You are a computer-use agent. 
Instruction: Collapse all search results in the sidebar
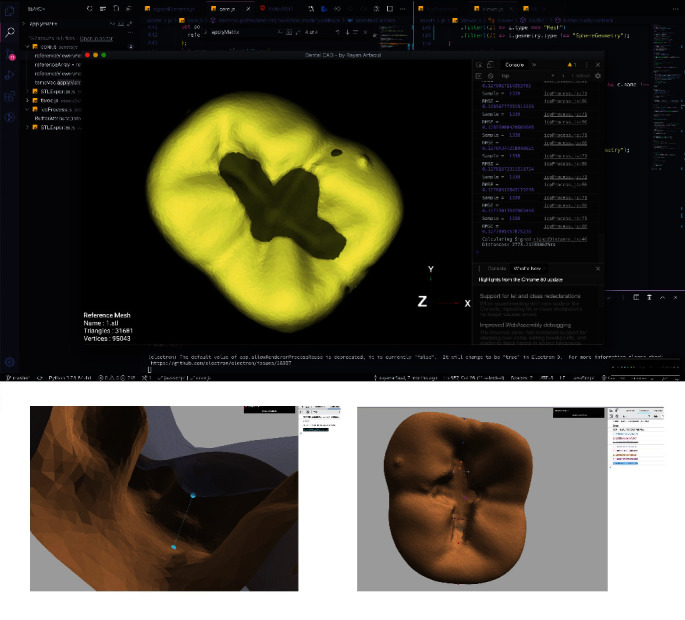pyautogui.click(x=129, y=9)
